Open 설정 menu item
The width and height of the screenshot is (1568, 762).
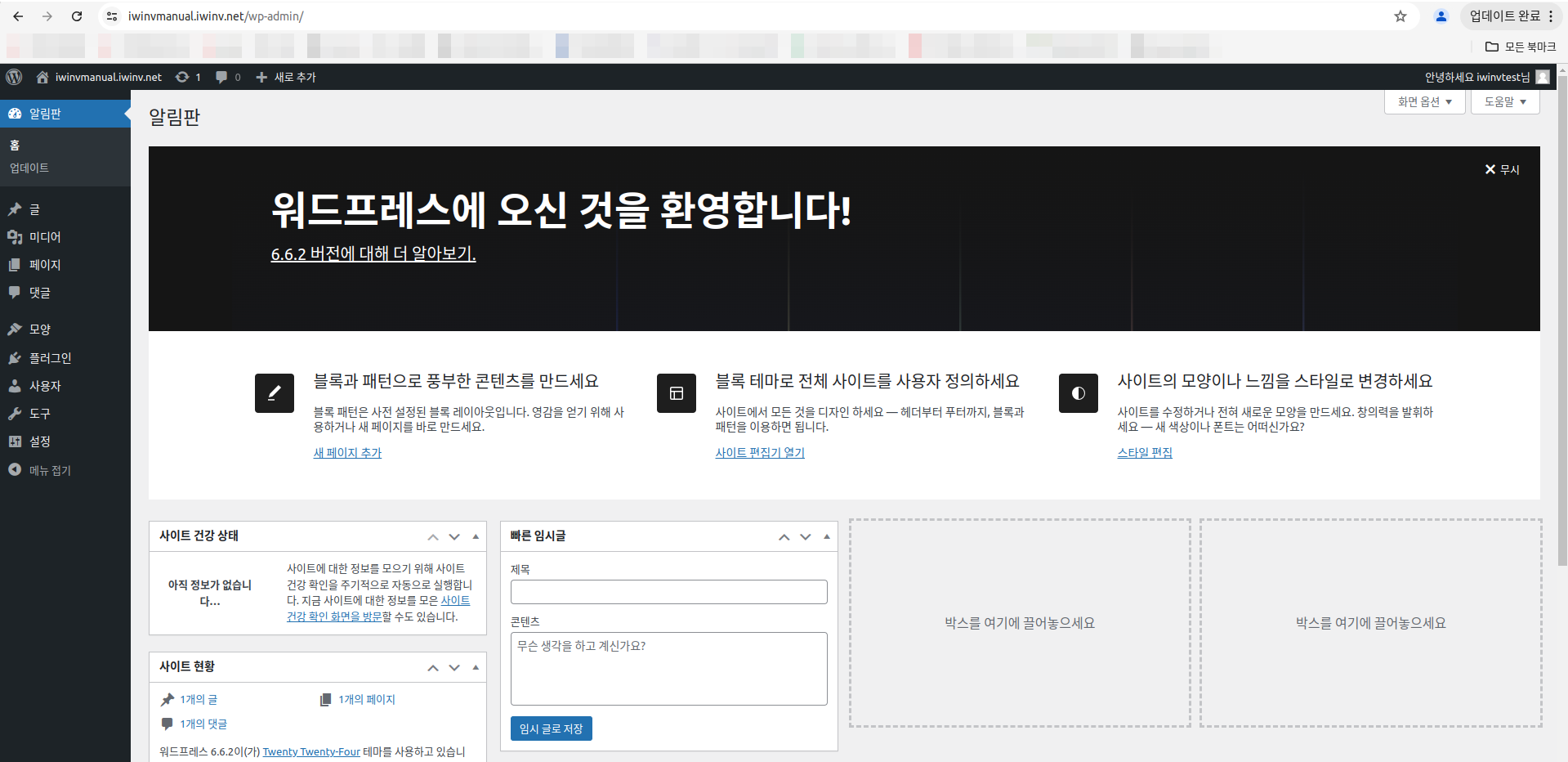[x=65, y=442]
